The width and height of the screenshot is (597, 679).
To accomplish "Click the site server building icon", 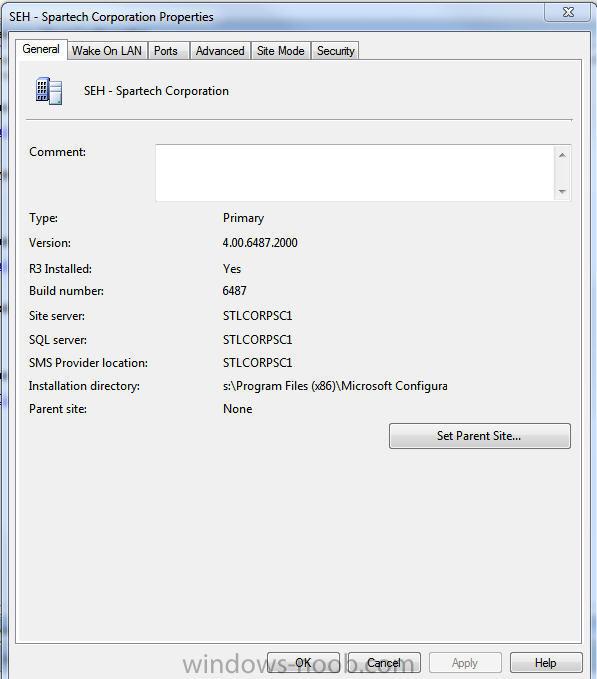I will [48, 91].
